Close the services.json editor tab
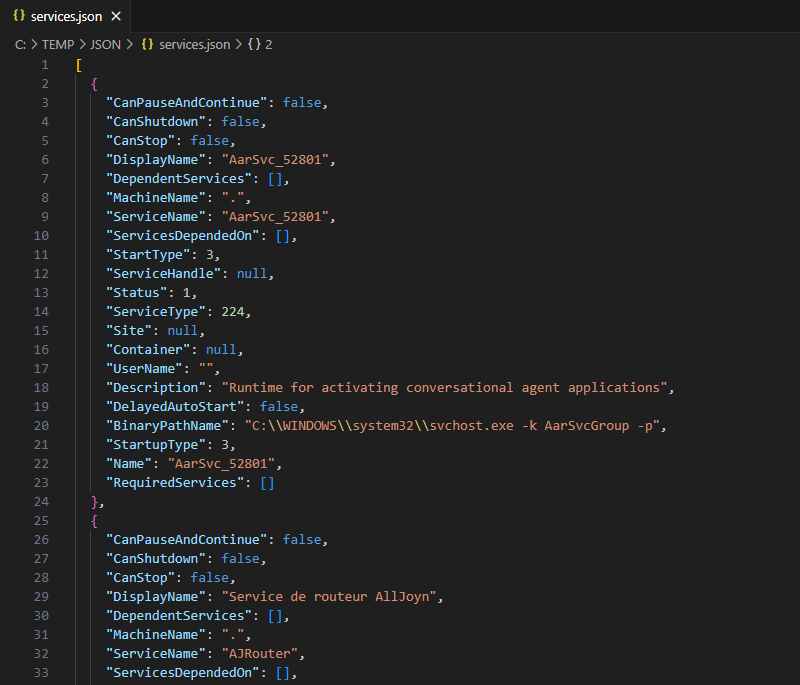The width and height of the screenshot is (800, 685). [115, 17]
